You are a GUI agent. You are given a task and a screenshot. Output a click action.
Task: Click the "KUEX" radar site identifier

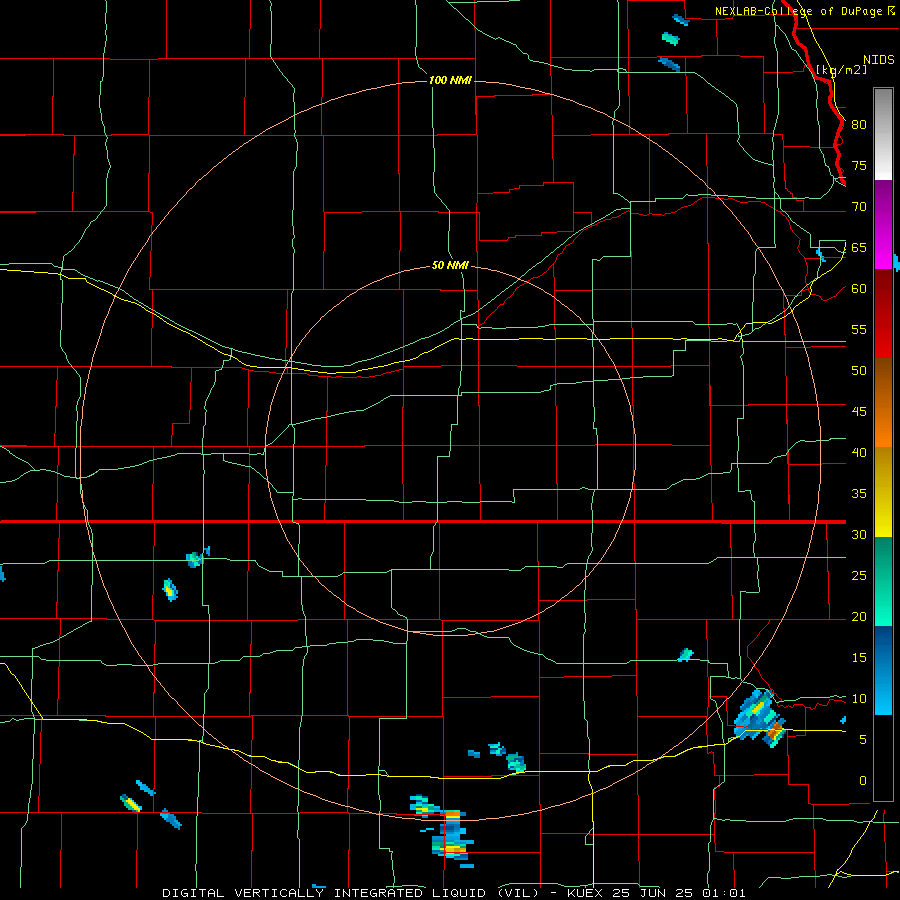point(586,893)
